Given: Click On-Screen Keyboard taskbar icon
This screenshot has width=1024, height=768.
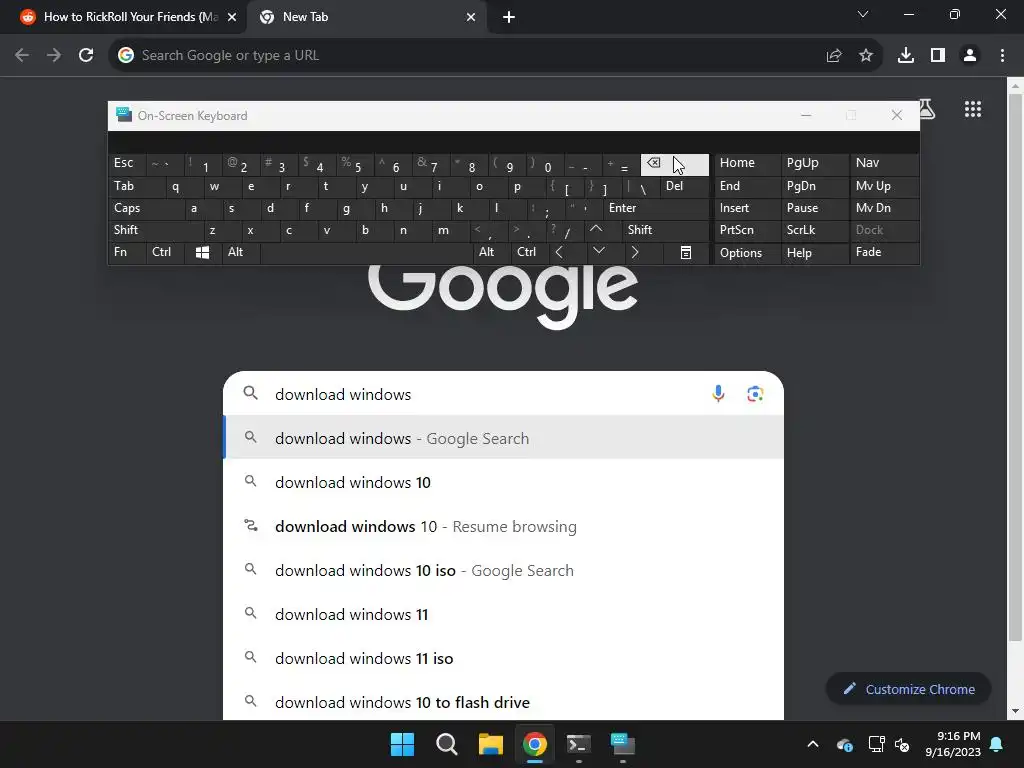Looking at the screenshot, I should (x=622, y=744).
